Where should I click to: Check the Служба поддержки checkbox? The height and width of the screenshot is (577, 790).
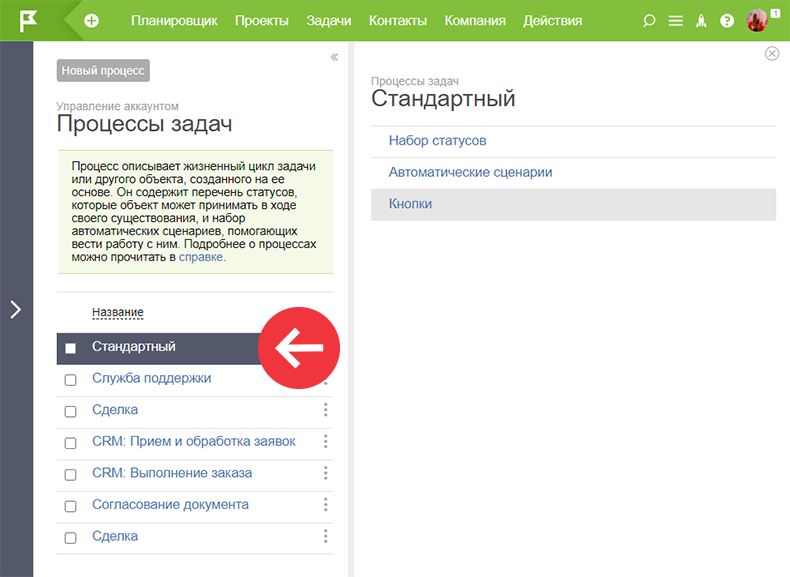71,379
